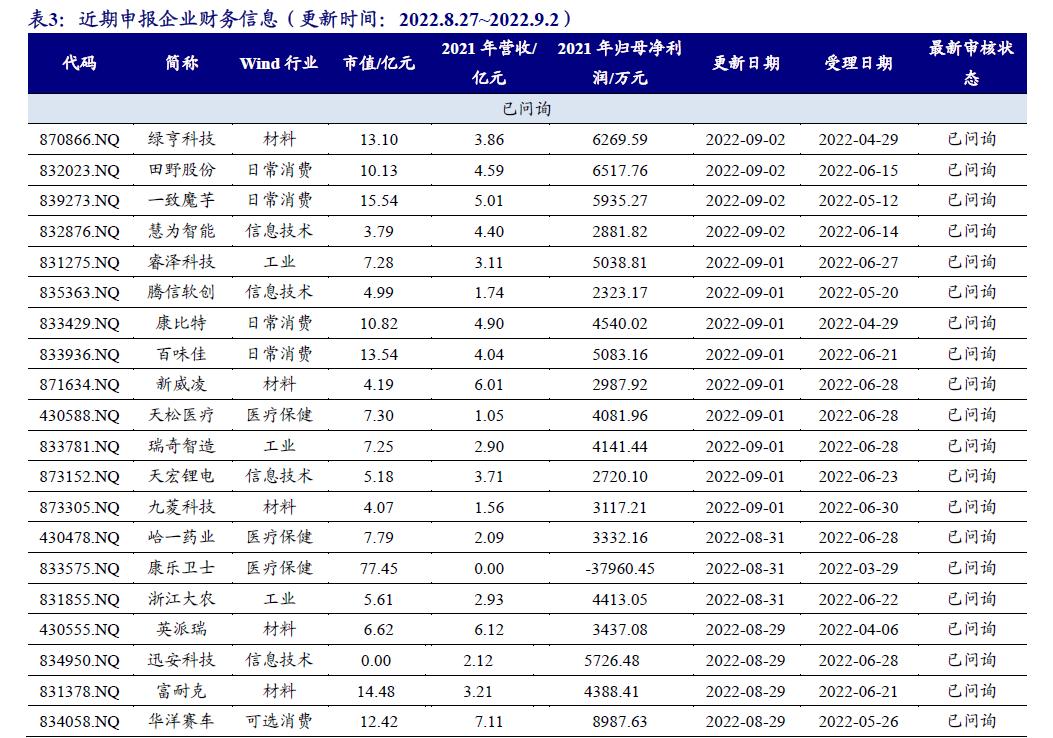Select company name 迅安科技
The height and width of the screenshot is (738, 1053).
click(x=181, y=660)
